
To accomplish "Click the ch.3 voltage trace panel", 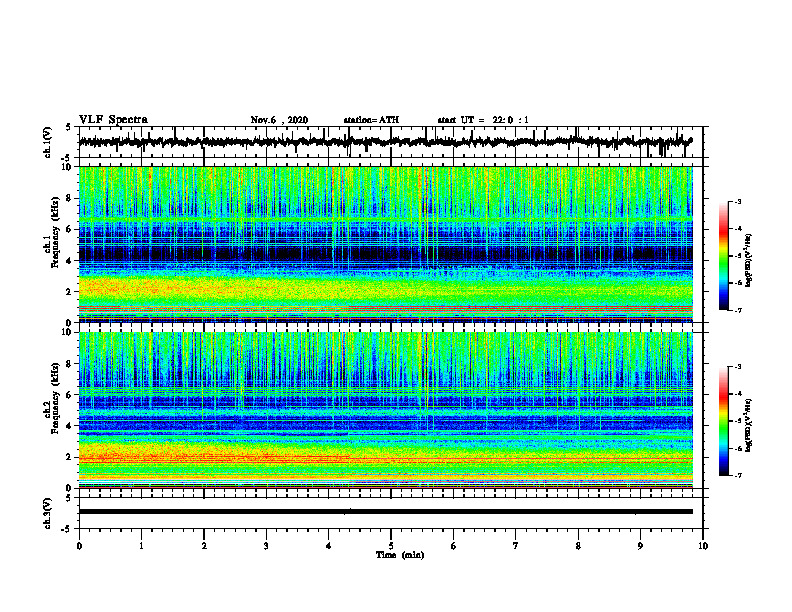I will (x=391, y=513).
